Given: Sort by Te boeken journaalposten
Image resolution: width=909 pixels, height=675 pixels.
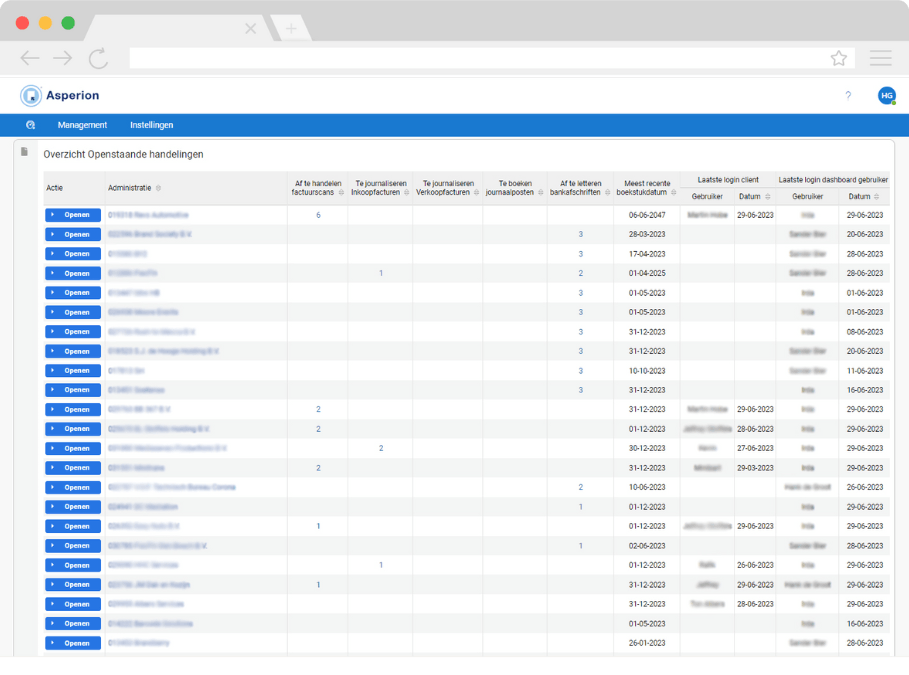Looking at the screenshot, I should (x=540, y=193).
